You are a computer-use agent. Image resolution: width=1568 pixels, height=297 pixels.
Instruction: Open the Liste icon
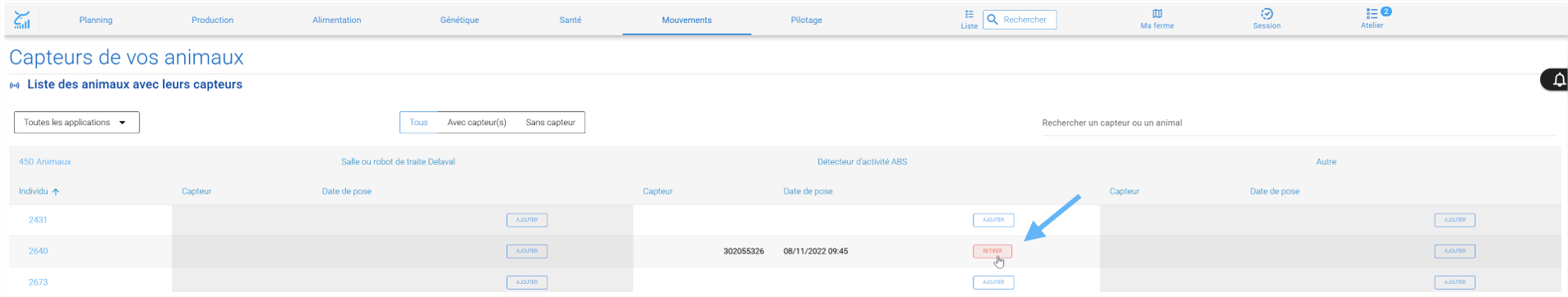coord(969,14)
